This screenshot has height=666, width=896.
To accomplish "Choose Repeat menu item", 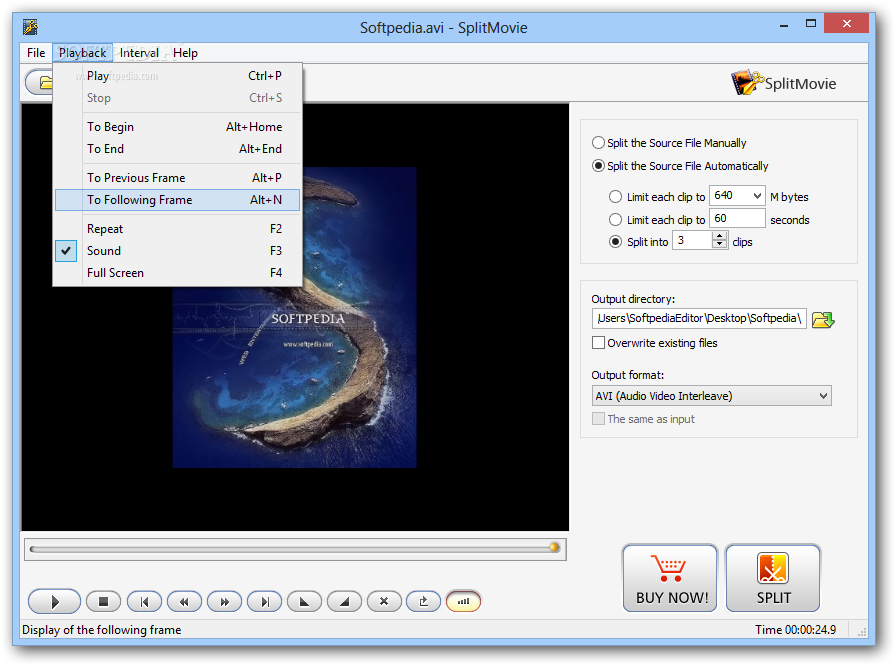I will 177,229.
